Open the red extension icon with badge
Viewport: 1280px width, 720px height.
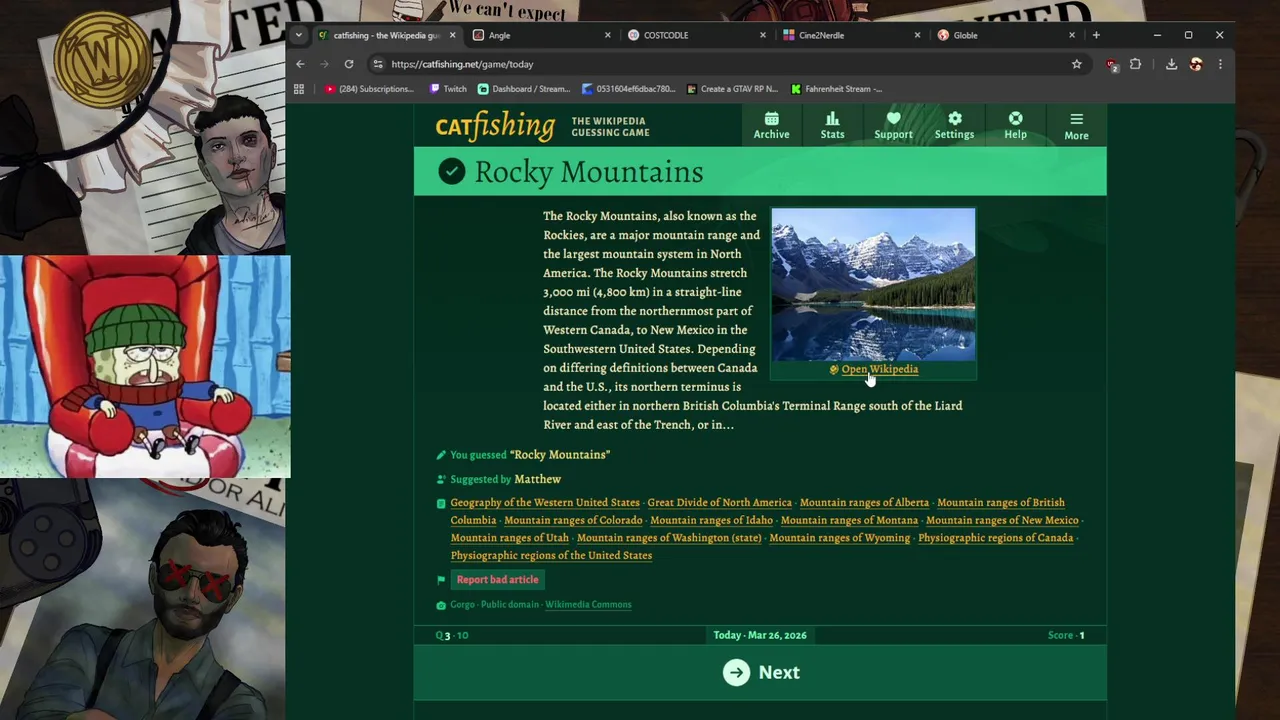[x=1111, y=65]
